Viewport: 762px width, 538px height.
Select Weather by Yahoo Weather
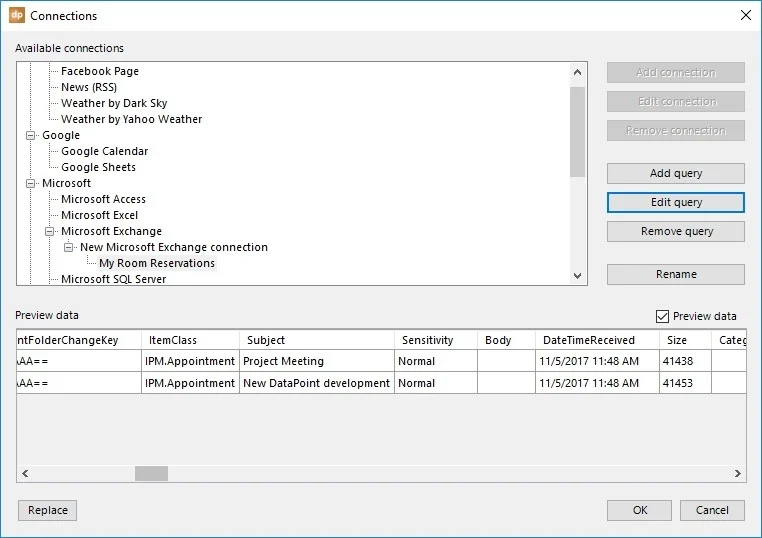click(x=131, y=120)
